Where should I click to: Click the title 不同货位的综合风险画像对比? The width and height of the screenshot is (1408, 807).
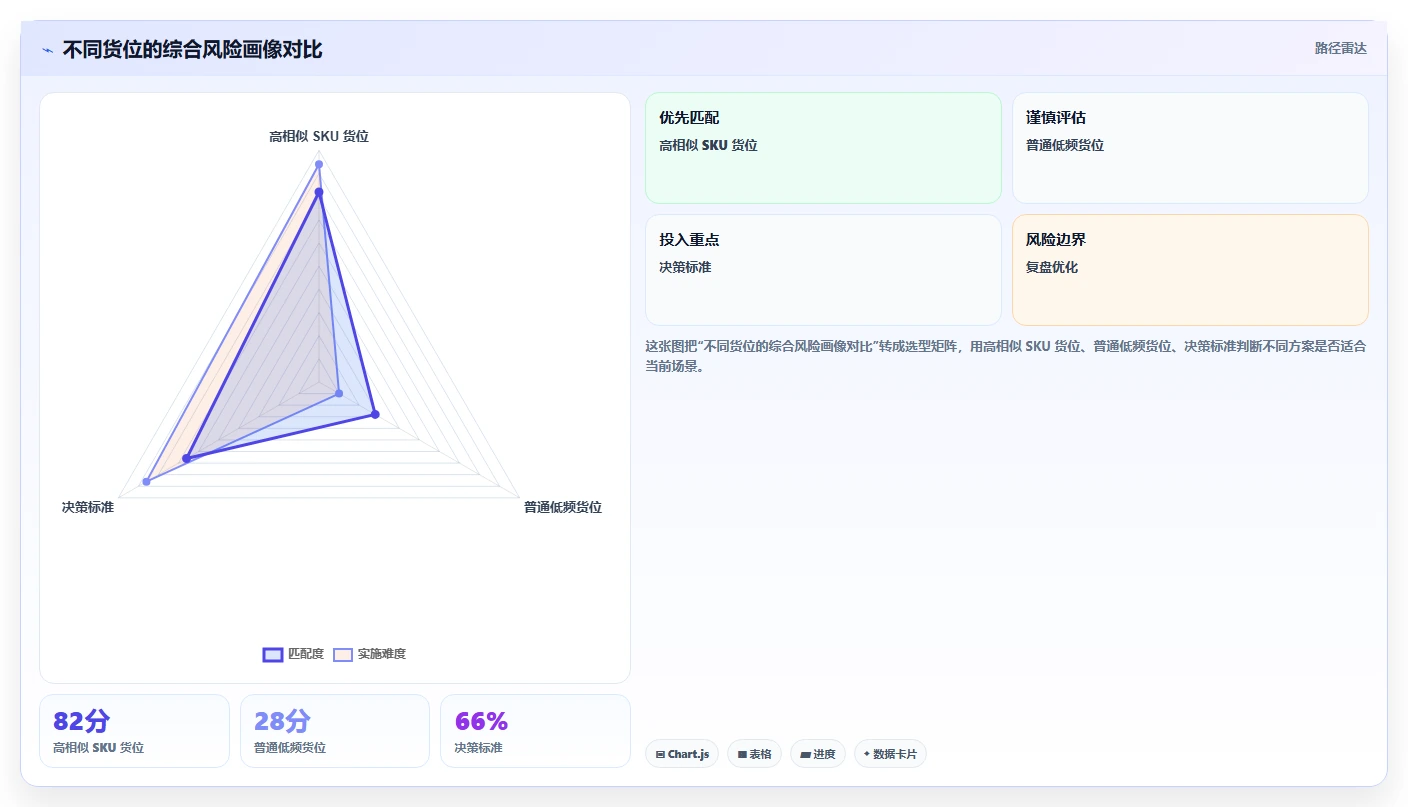click(x=192, y=49)
